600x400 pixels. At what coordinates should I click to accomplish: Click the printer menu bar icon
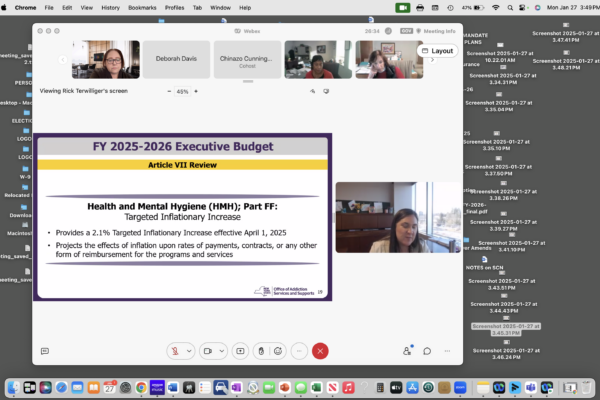pyautogui.click(x=420, y=8)
